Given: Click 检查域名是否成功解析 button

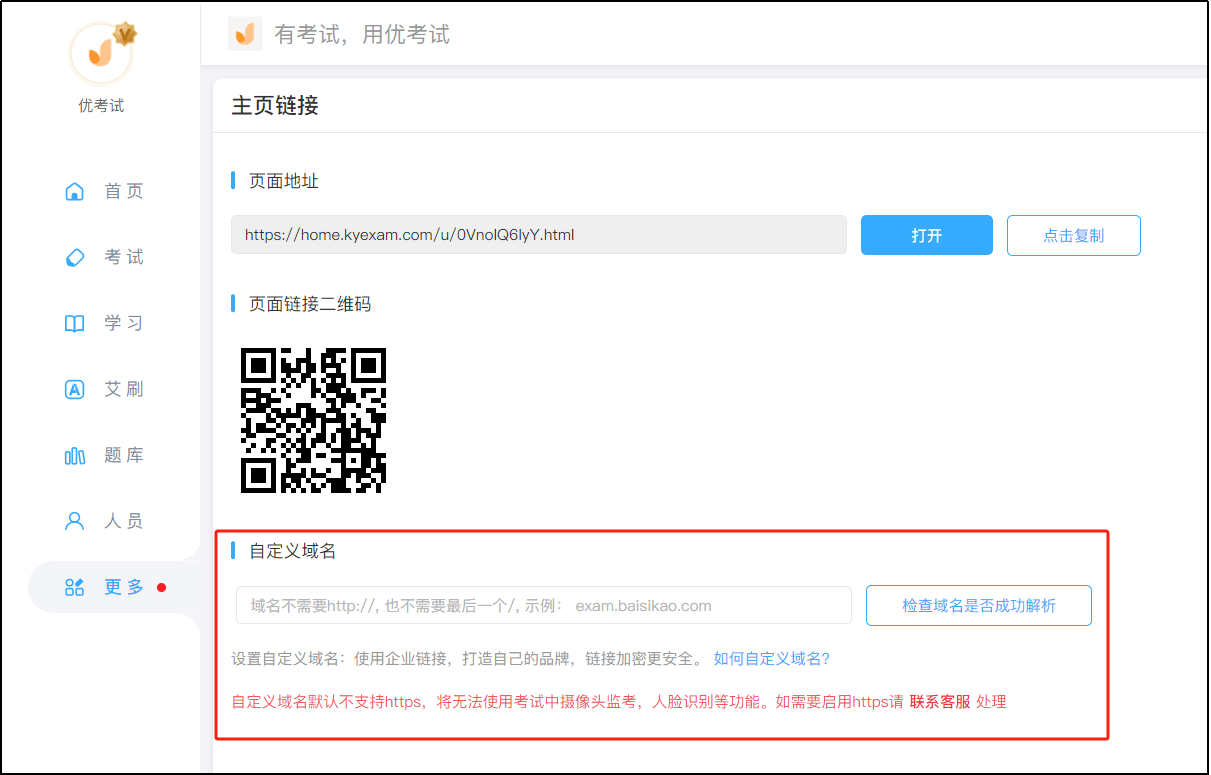Looking at the screenshot, I should [x=979, y=605].
